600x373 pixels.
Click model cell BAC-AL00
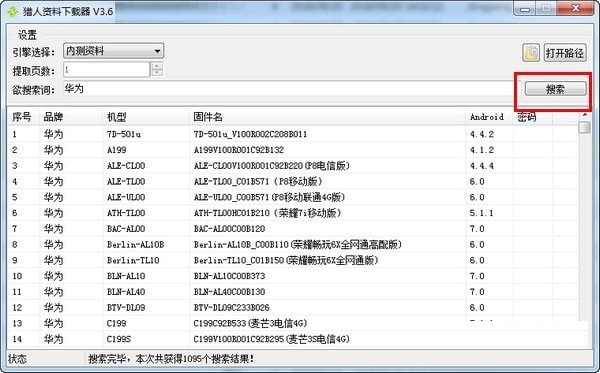126,229
